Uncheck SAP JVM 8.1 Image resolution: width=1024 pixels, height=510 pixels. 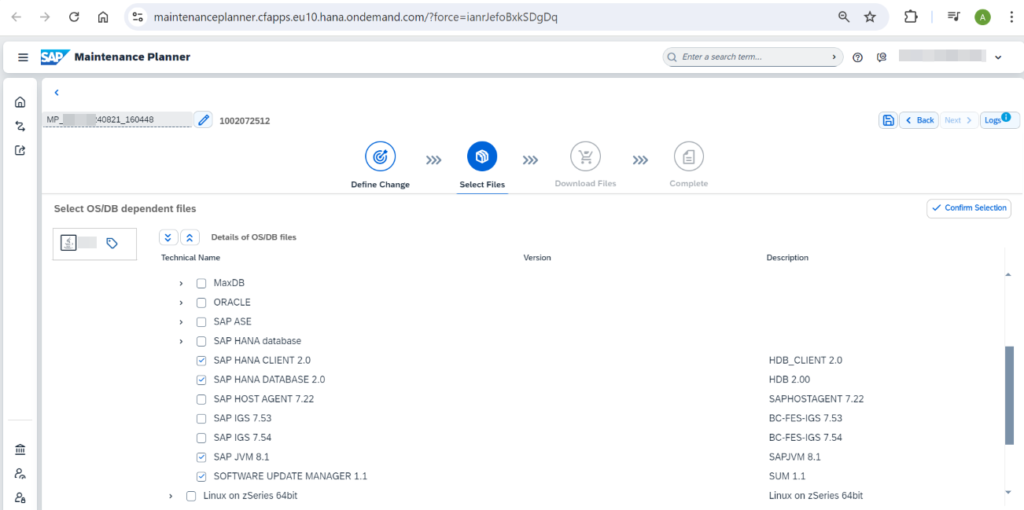pos(201,457)
